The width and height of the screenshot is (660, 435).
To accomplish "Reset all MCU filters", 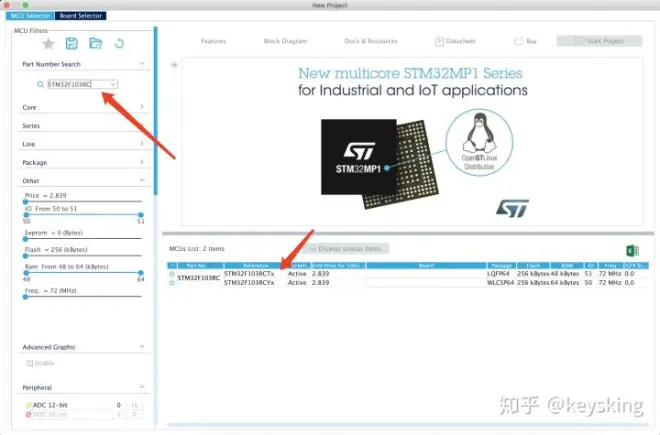I will [x=119, y=43].
